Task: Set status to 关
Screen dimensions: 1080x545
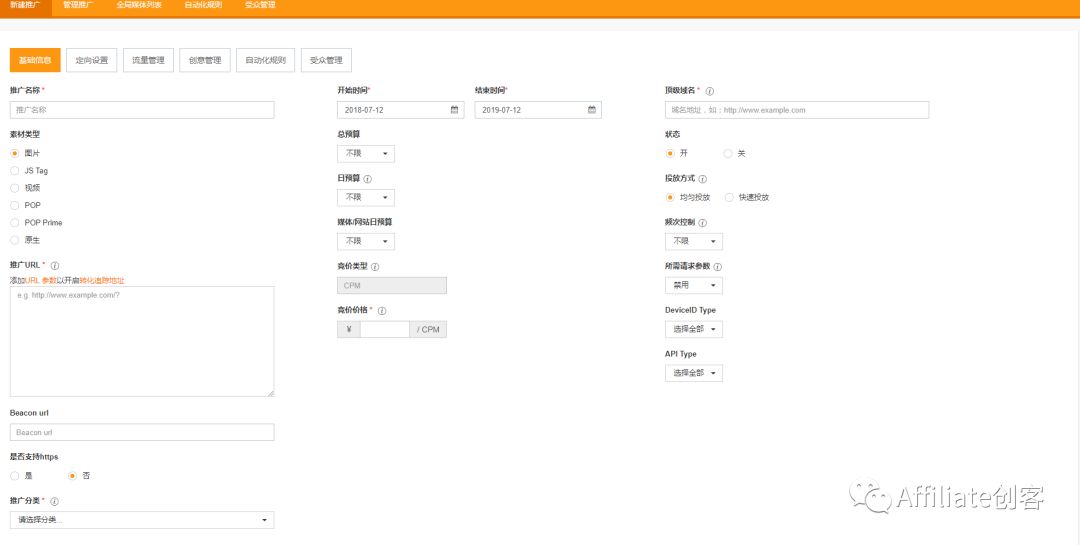Action: tap(727, 153)
